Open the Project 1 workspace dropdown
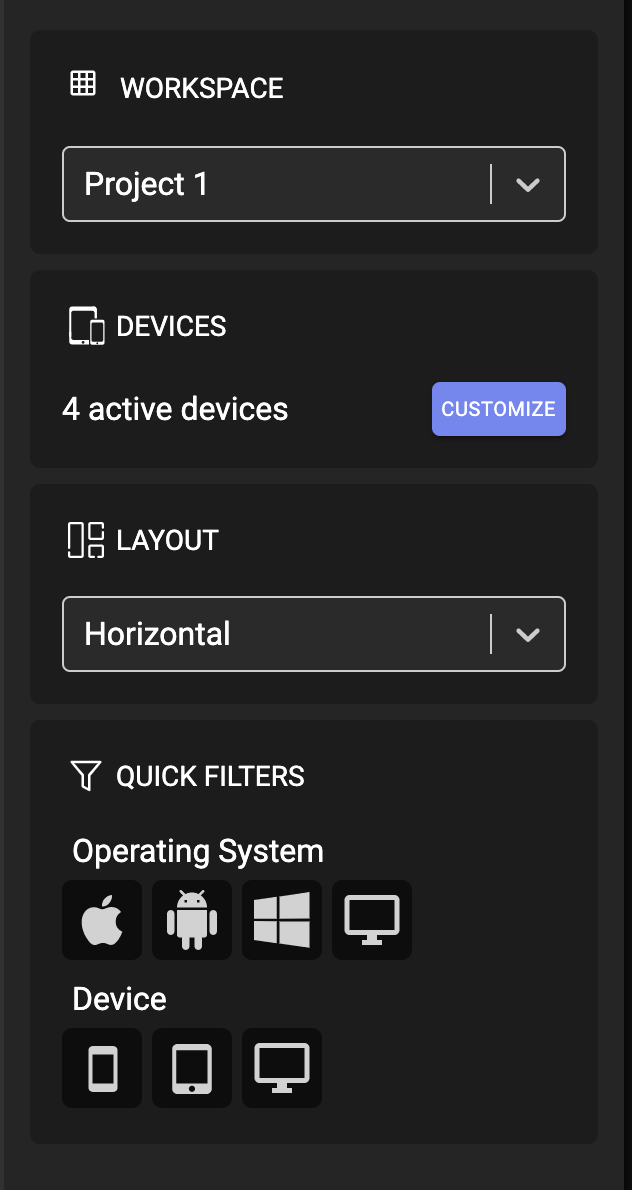 tap(314, 184)
